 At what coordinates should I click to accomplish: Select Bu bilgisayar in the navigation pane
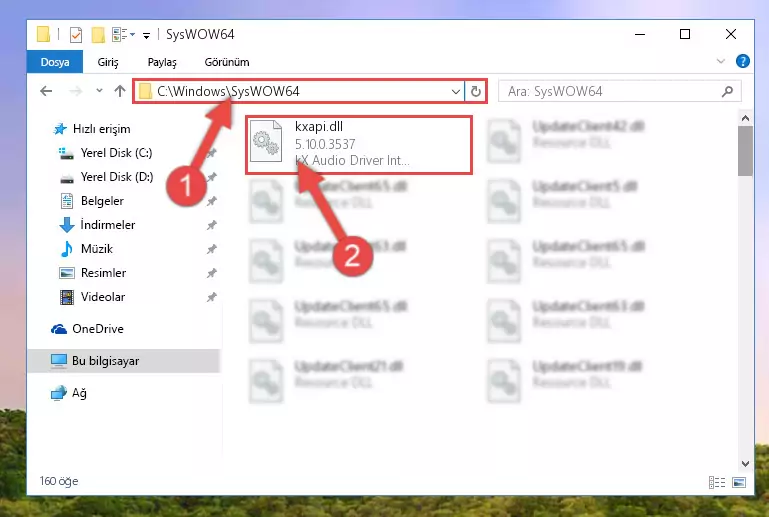point(124,361)
